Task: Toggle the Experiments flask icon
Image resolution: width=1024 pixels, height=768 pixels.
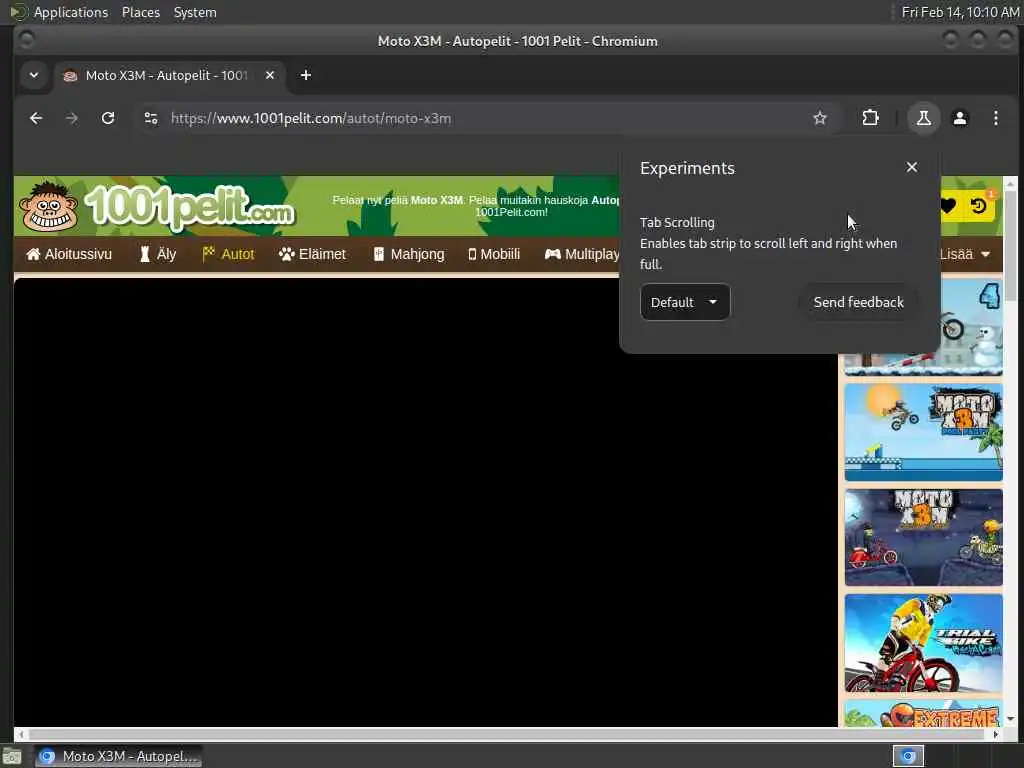Action: click(x=923, y=118)
